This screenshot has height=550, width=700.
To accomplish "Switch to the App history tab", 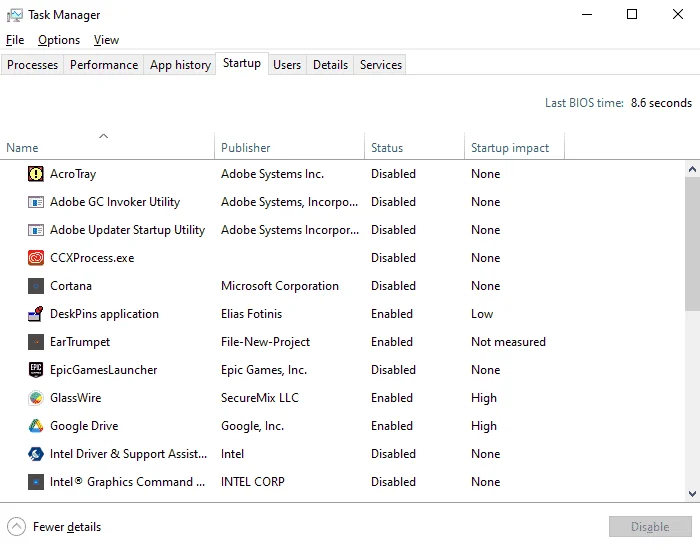I will (x=180, y=65).
